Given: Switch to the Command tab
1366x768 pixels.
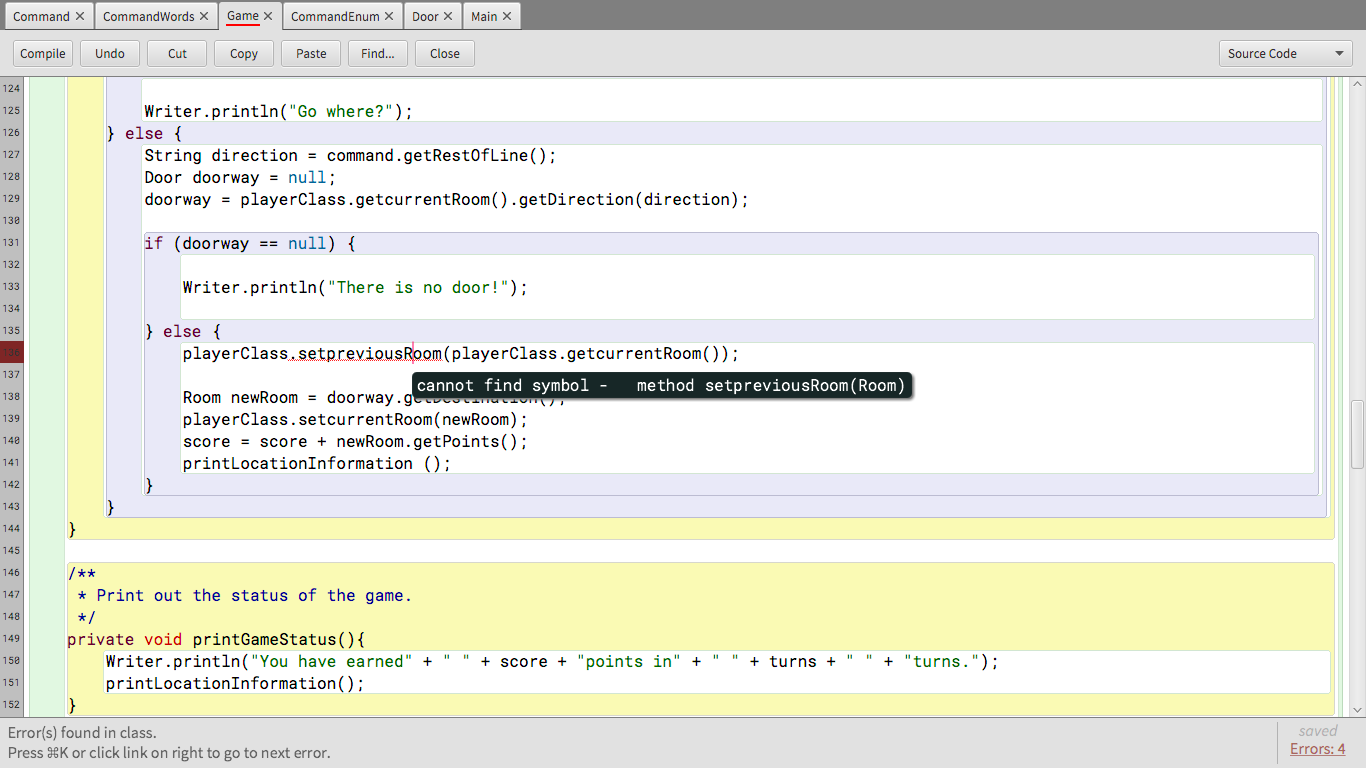Looking at the screenshot, I should (41, 16).
